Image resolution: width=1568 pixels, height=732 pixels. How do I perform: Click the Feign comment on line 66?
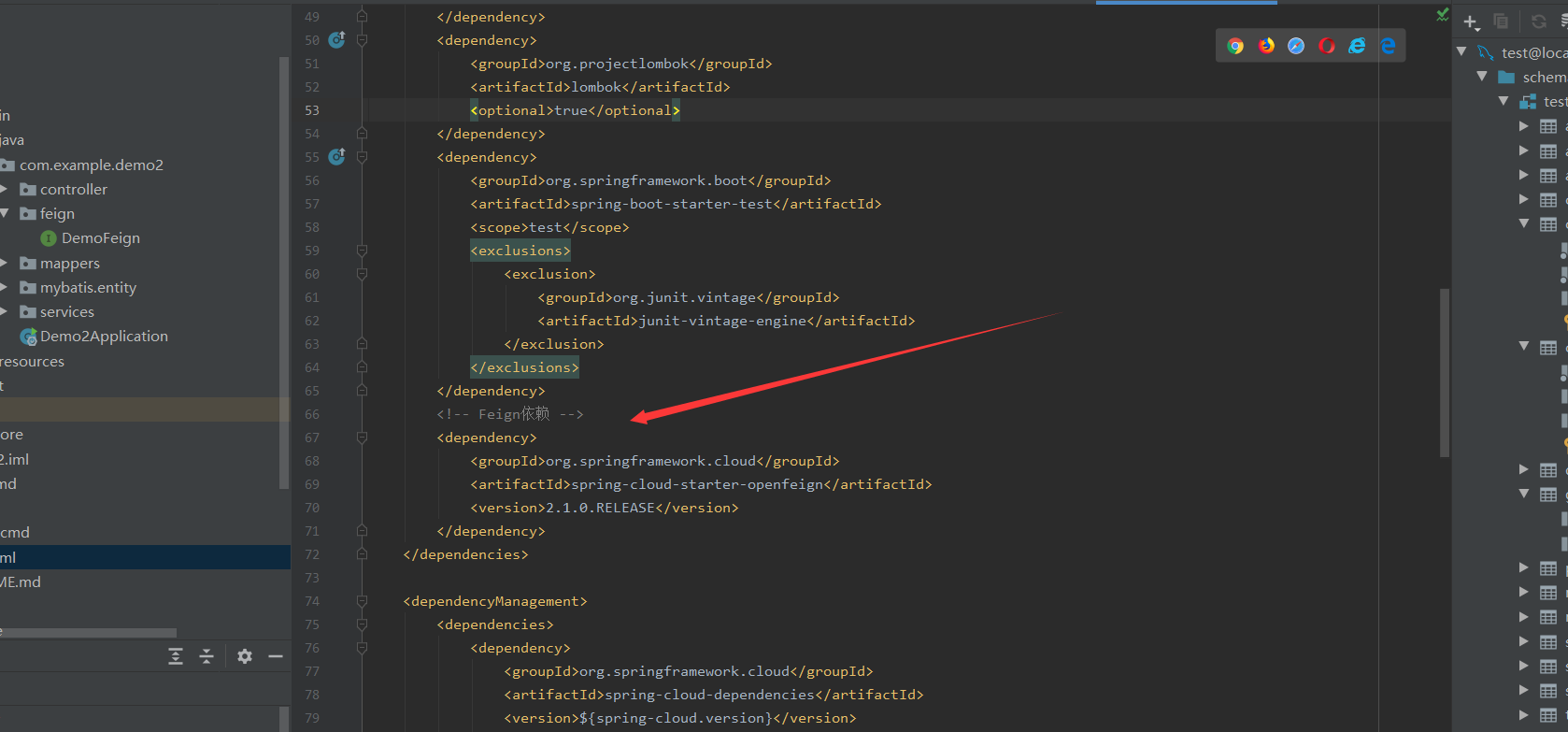coord(510,414)
